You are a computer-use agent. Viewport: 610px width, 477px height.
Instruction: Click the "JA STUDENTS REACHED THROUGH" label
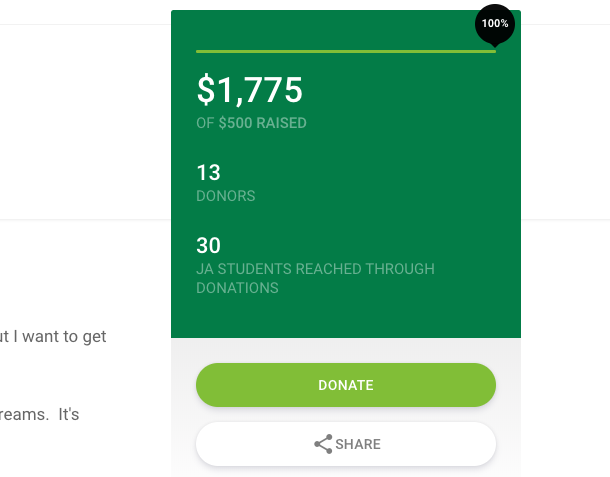coord(316,269)
